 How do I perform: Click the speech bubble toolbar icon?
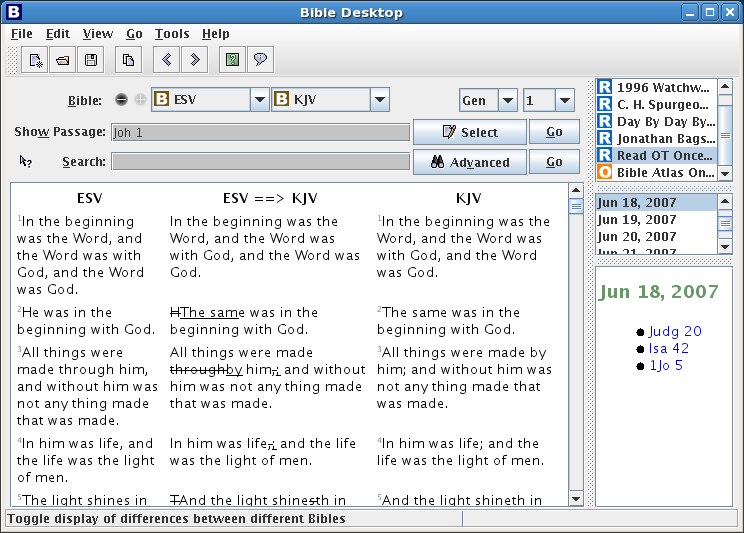point(260,60)
